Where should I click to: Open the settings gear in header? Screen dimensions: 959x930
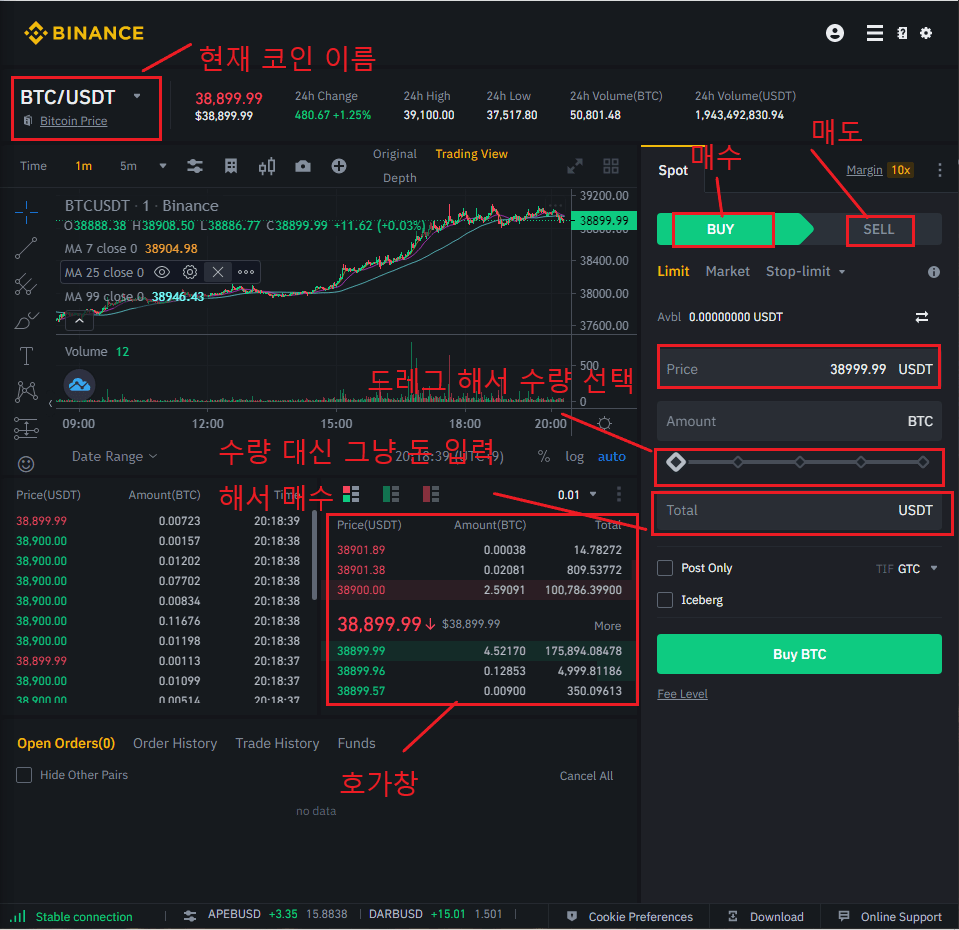pos(926,33)
